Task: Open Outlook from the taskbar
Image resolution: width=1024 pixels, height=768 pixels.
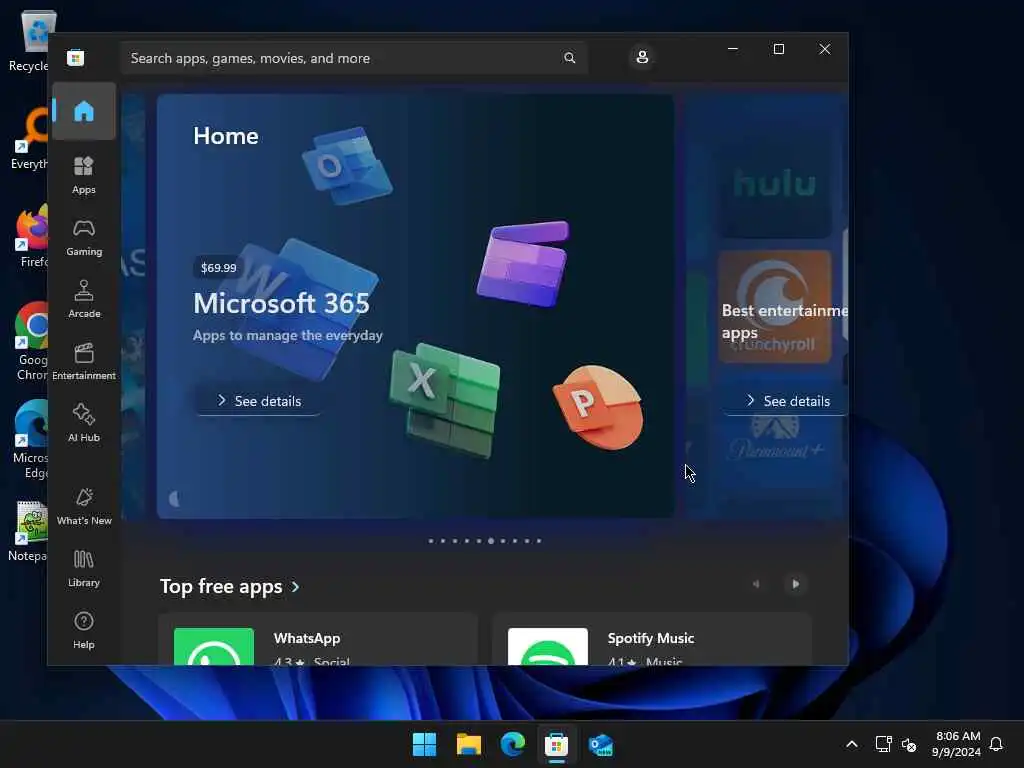Action: tap(600, 744)
